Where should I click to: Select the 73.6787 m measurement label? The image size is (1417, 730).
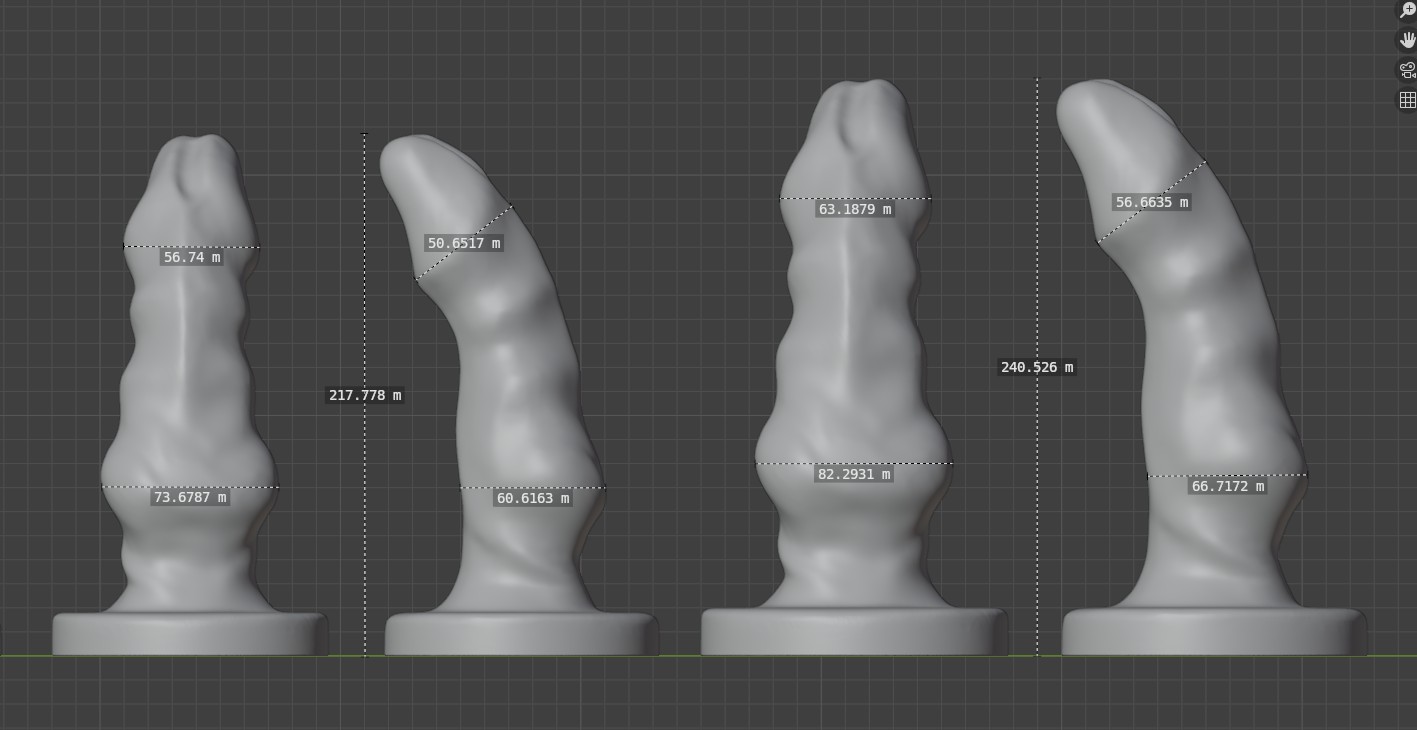point(190,497)
